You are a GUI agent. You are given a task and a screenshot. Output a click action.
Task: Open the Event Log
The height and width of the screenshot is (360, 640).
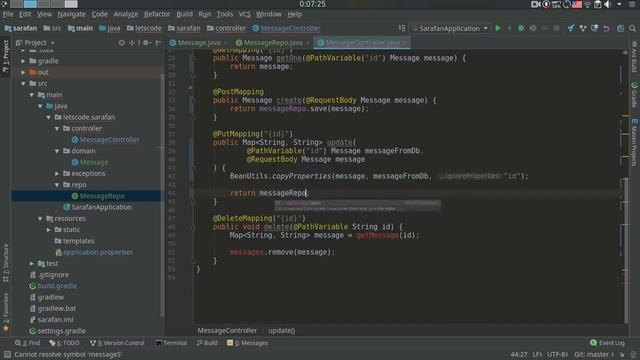(x=607, y=343)
